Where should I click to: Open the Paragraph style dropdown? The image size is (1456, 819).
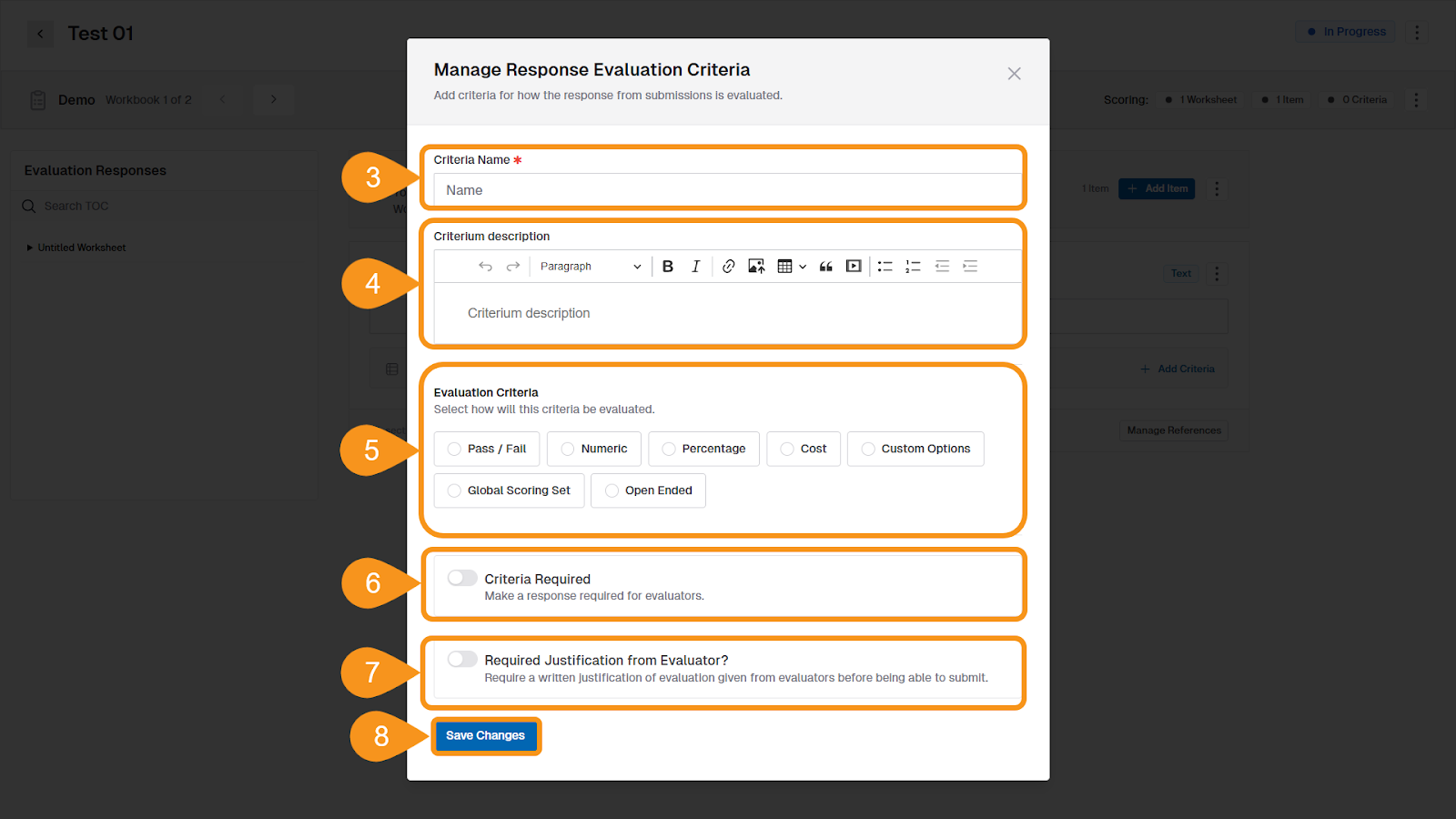point(590,266)
